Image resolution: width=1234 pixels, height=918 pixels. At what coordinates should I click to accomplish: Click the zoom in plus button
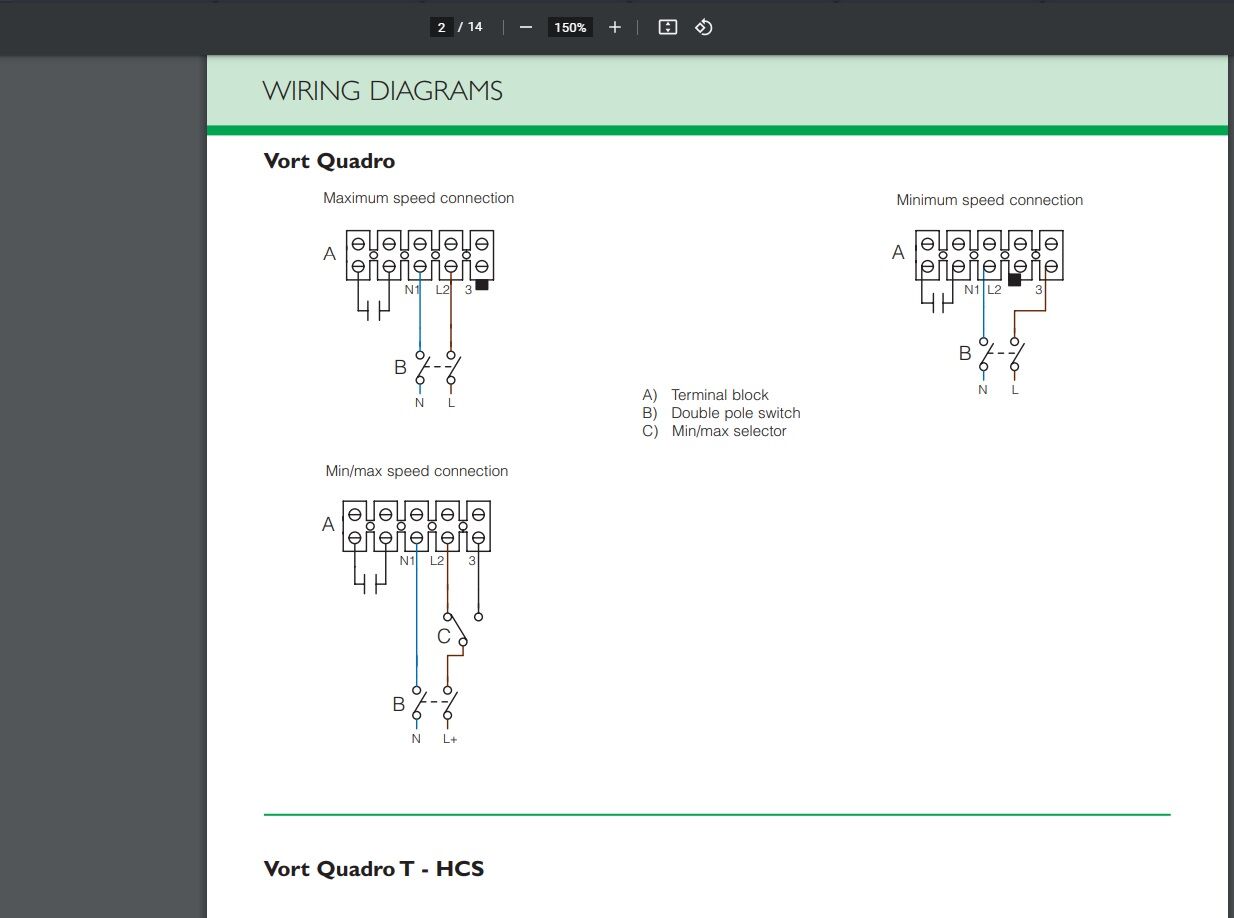pyautogui.click(x=615, y=27)
